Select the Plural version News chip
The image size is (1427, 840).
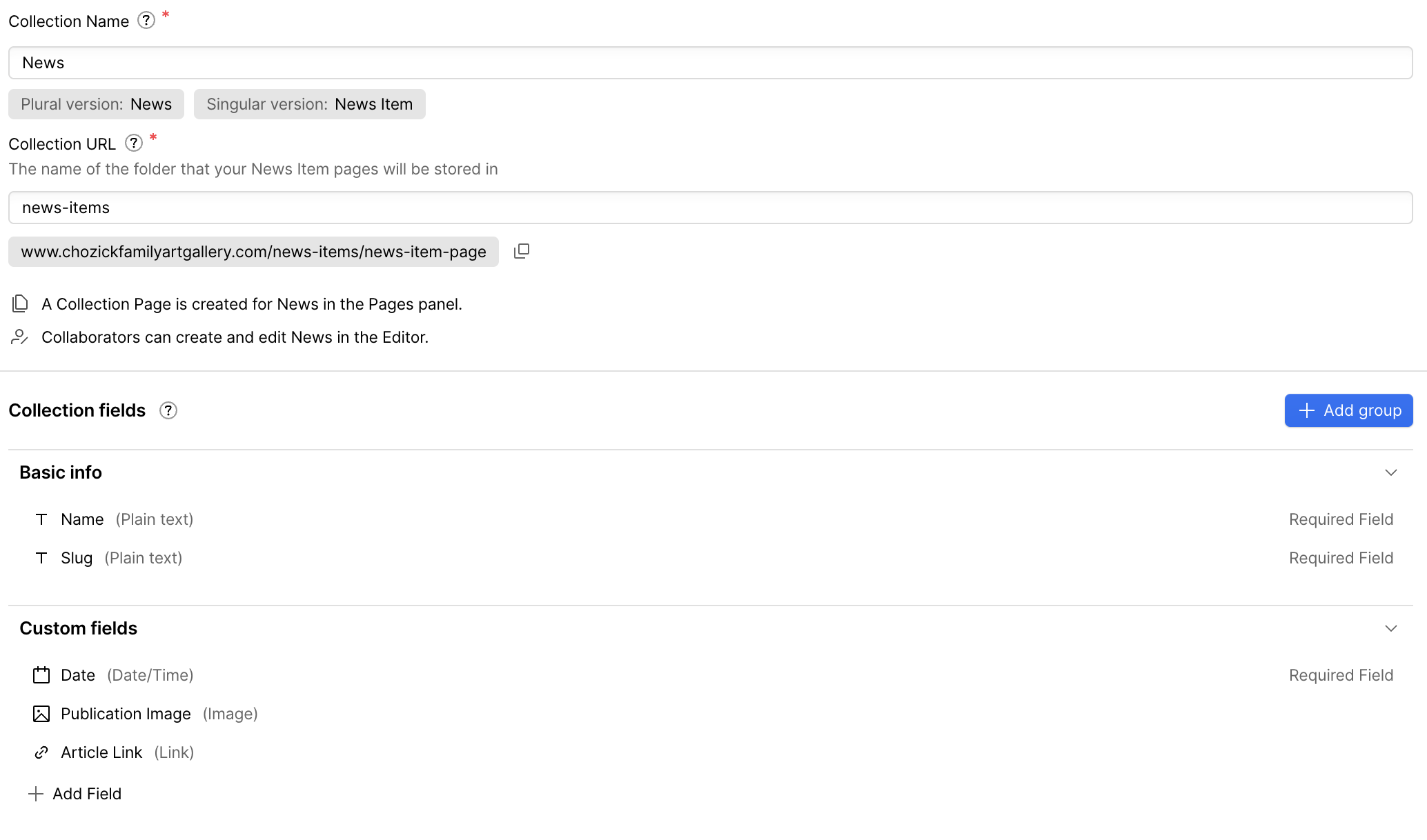[96, 104]
